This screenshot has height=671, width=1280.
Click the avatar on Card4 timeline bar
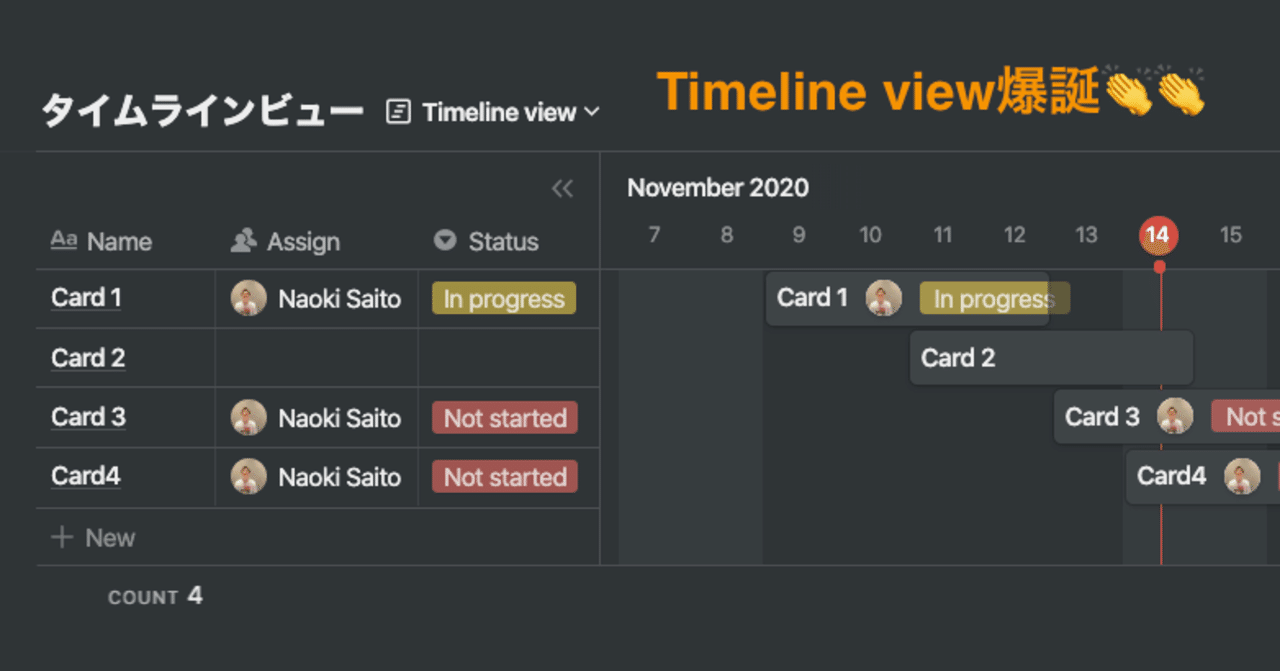(x=1242, y=476)
